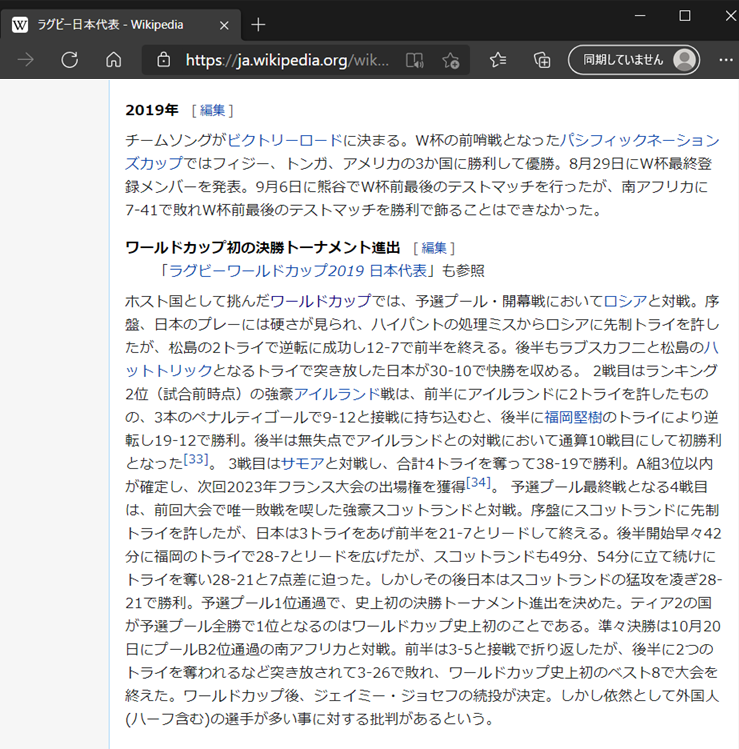Open immersive reader read-aloud icon
The width and height of the screenshot is (739, 749).
414,60
